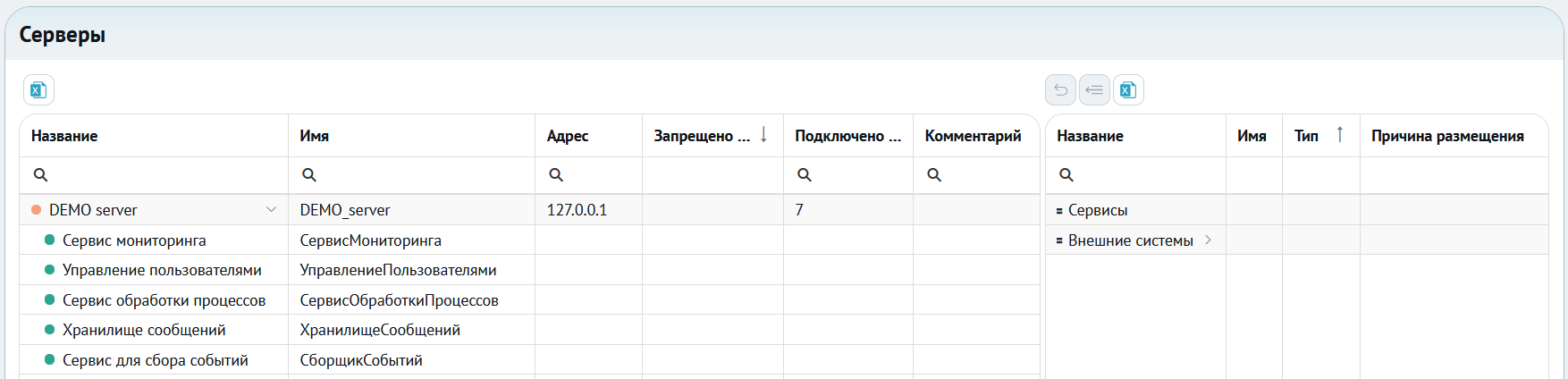Click the green dot beside Сервис для сбора событий
The width and height of the screenshot is (1568, 379).
click(x=50, y=359)
